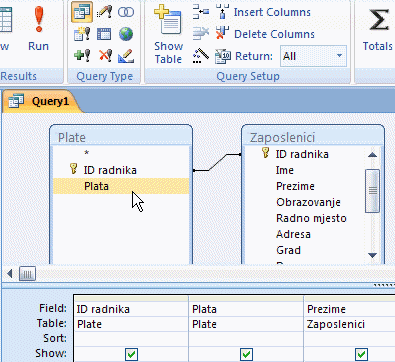This screenshot has height=362, width=395.
Task: Uncheck Show for the ID radnika column
Action: coord(131,354)
